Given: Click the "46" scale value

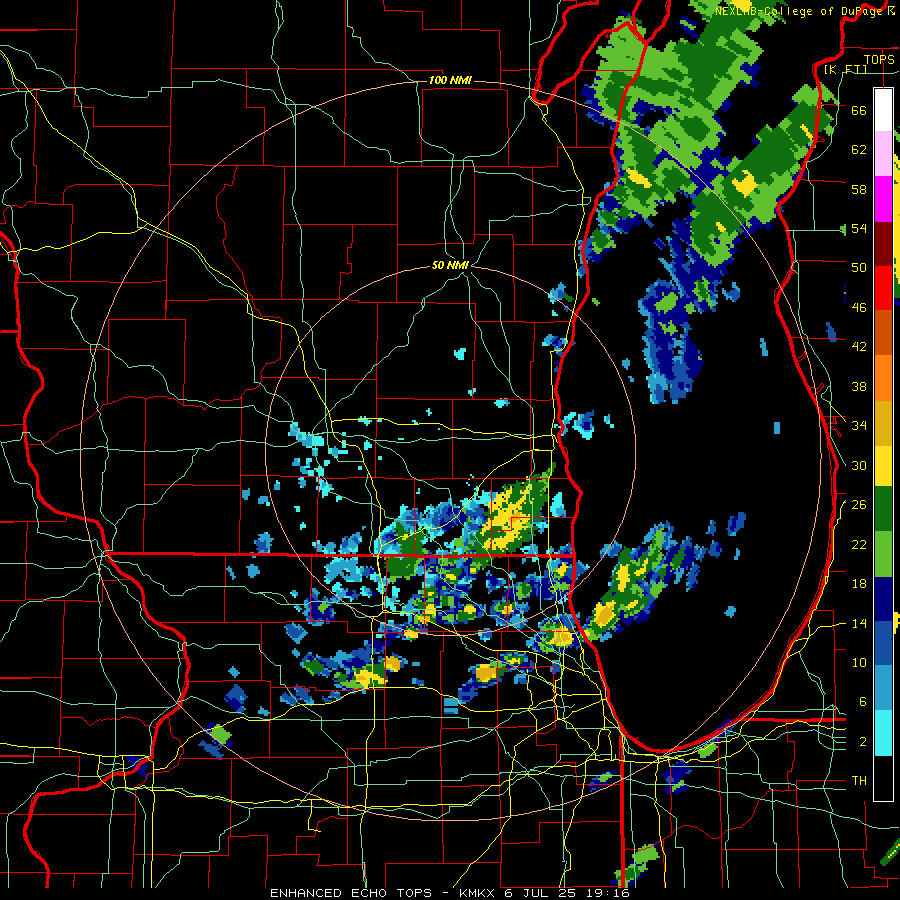Looking at the screenshot, I should point(859,308).
